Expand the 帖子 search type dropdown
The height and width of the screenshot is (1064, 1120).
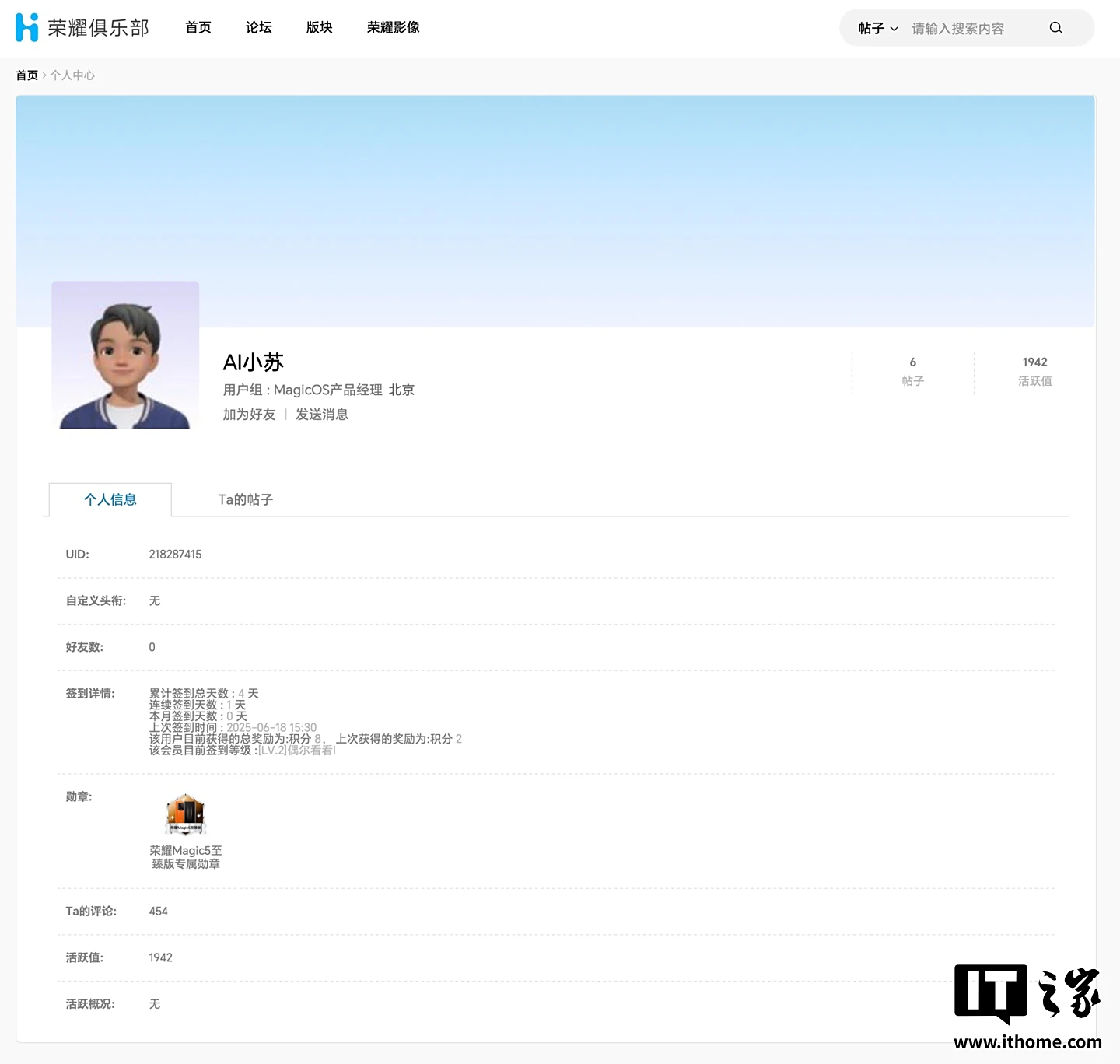pos(878,28)
